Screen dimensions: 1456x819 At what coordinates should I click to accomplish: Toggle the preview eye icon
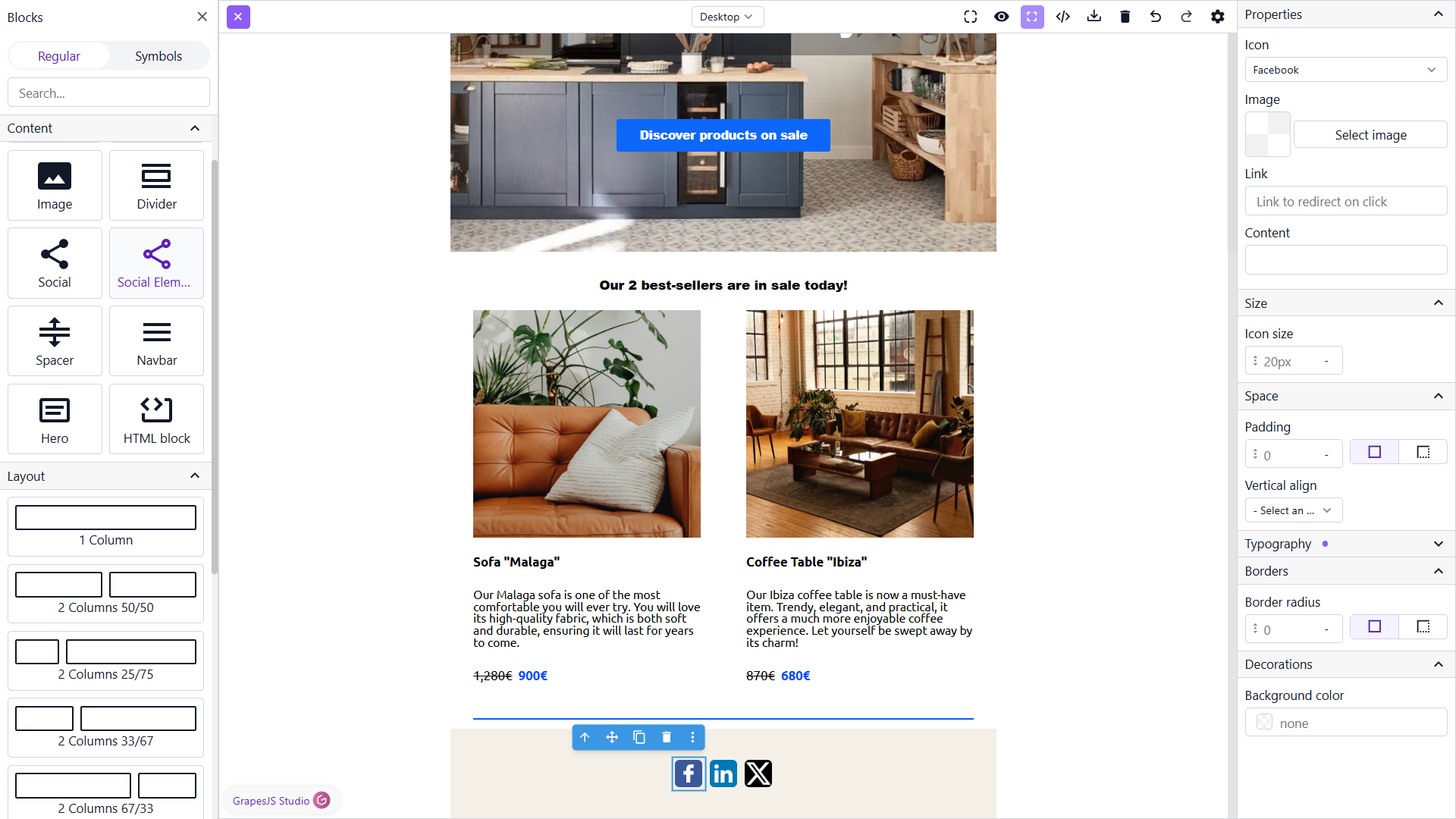click(1002, 17)
